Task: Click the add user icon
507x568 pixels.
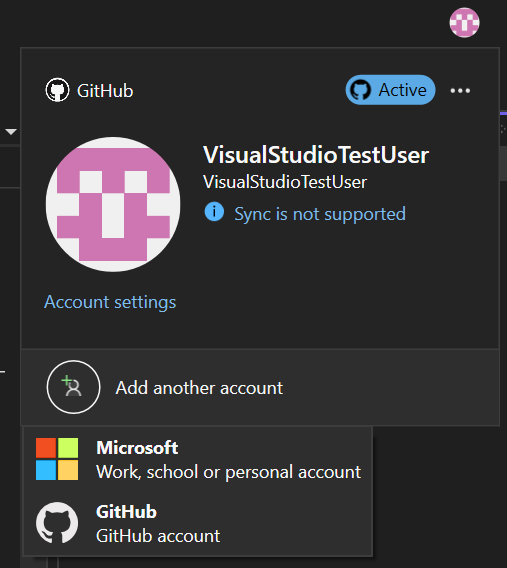Action: 74,387
